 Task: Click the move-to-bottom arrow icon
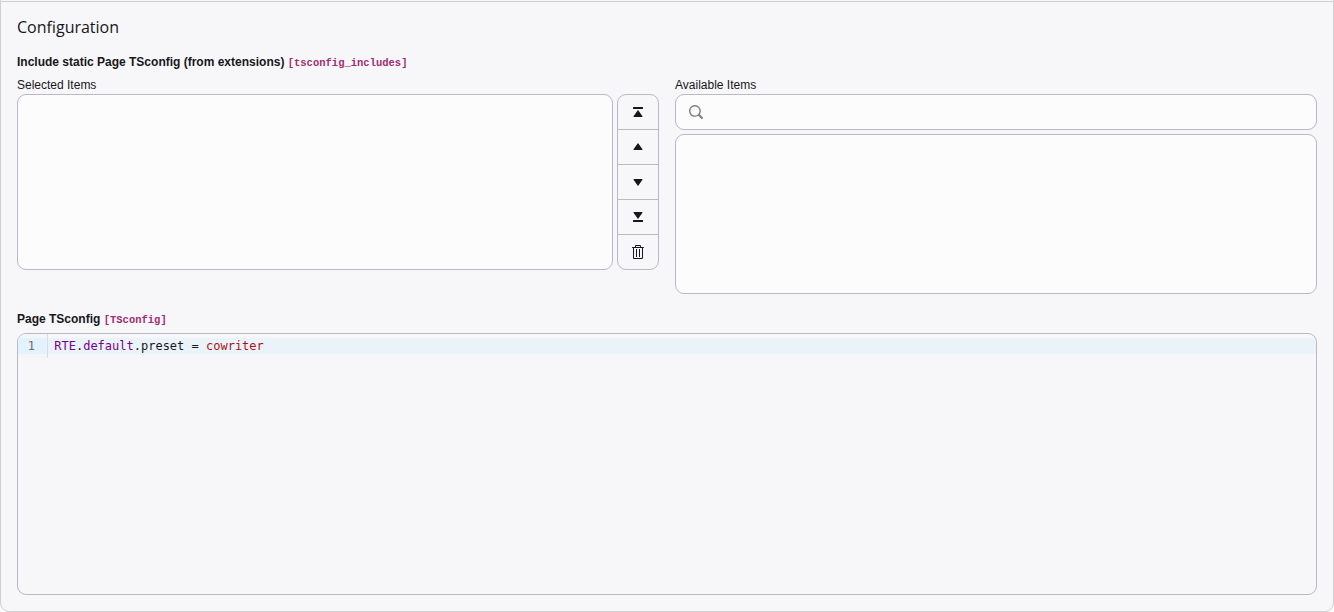(637, 217)
